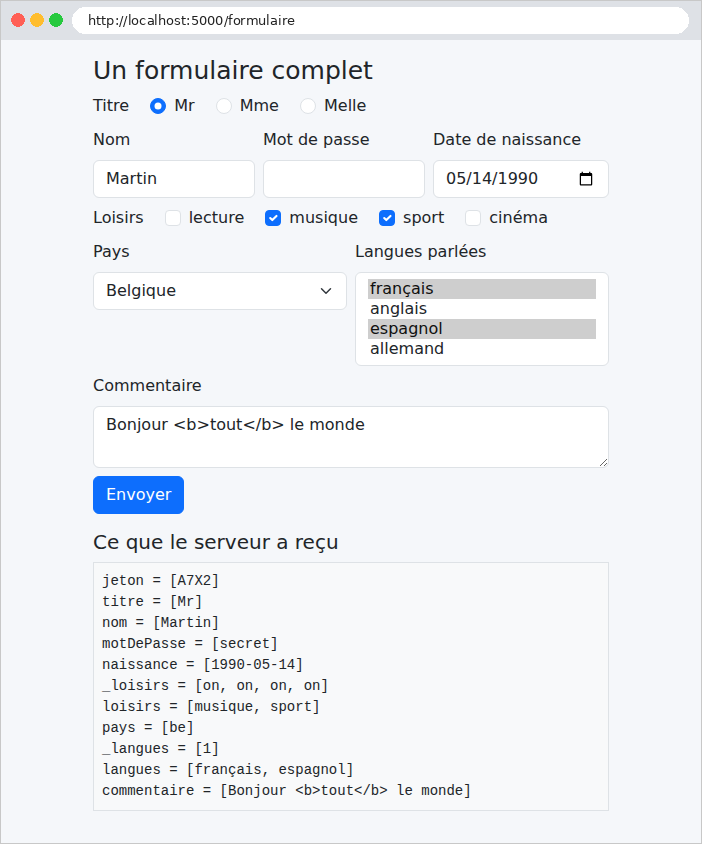Click the 'Un formulaire complet' heading
The image size is (702, 844).
coord(233,70)
